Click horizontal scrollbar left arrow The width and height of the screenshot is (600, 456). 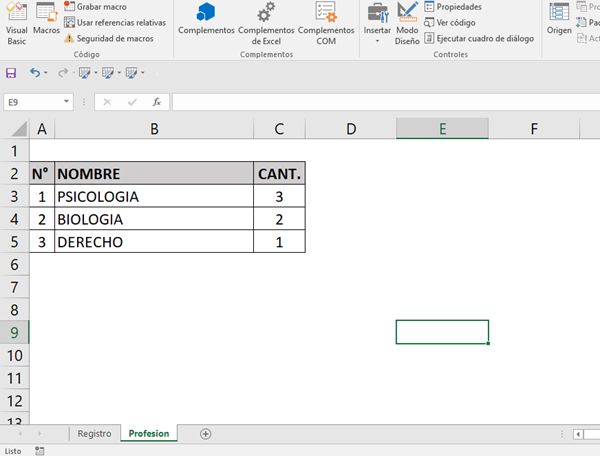pyautogui.click(x=578, y=434)
